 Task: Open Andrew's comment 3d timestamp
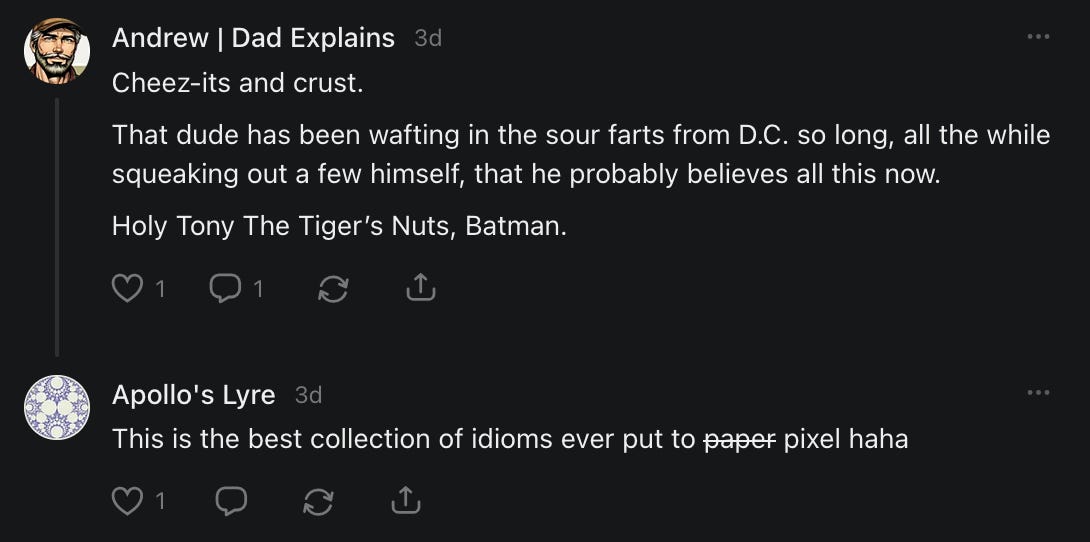point(428,38)
